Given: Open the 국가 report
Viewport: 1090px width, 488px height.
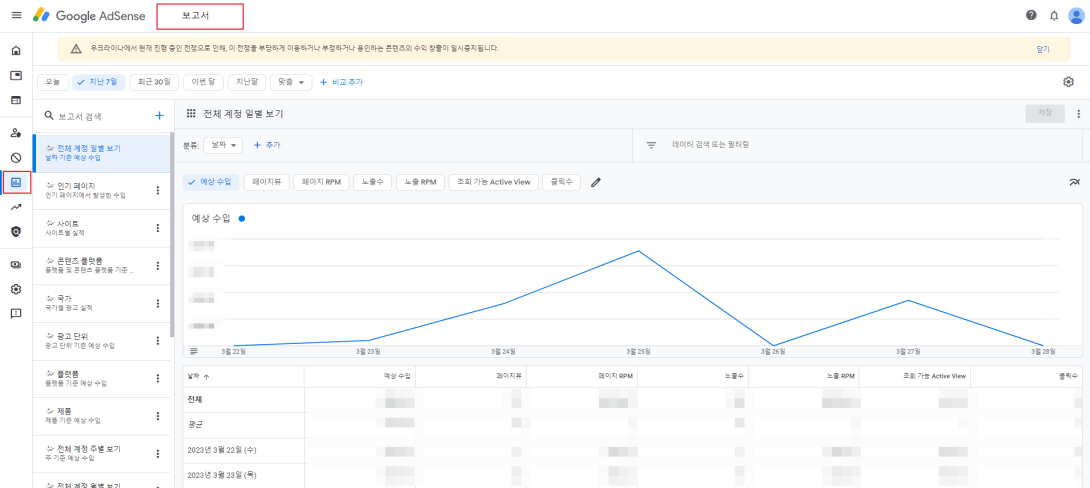Looking at the screenshot, I should point(101,303).
